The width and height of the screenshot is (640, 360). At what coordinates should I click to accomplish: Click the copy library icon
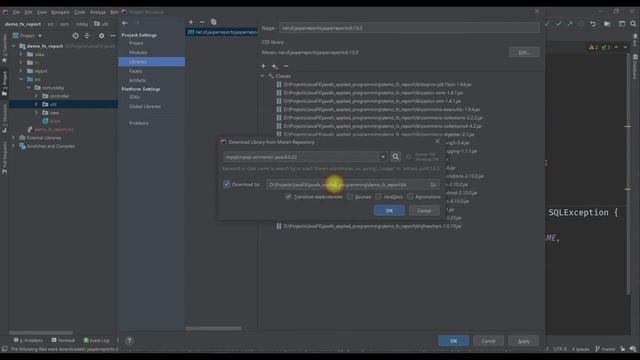[x=213, y=22]
